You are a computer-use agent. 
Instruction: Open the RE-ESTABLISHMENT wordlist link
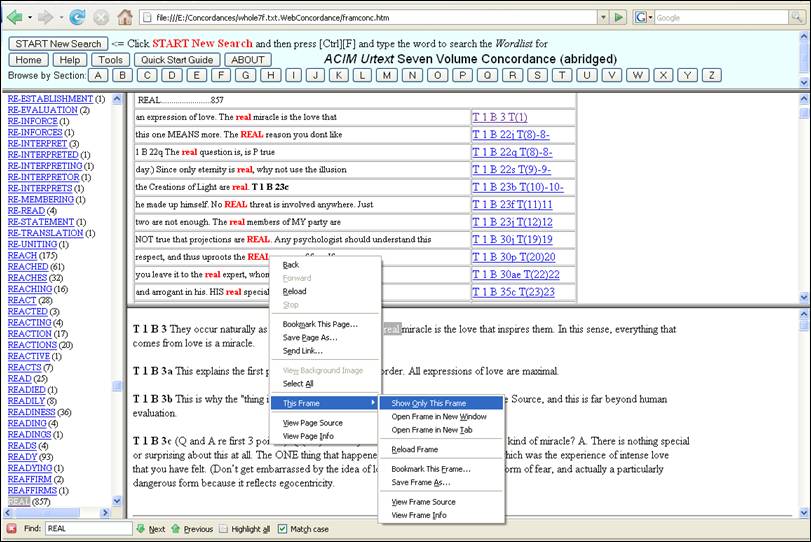click(50, 99)
